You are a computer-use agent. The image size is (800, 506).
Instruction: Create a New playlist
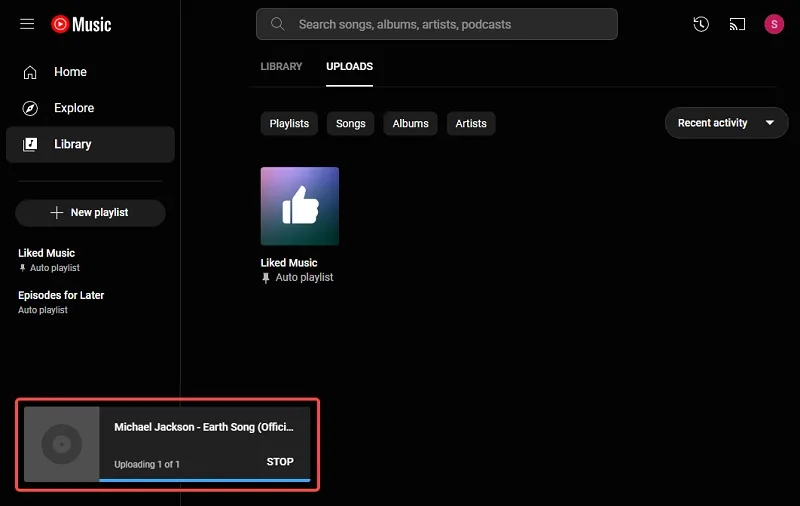[x=90, y=213]
